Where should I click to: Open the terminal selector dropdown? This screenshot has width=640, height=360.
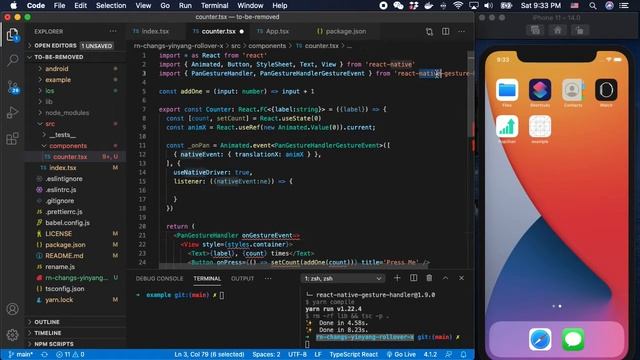[342, 278]
